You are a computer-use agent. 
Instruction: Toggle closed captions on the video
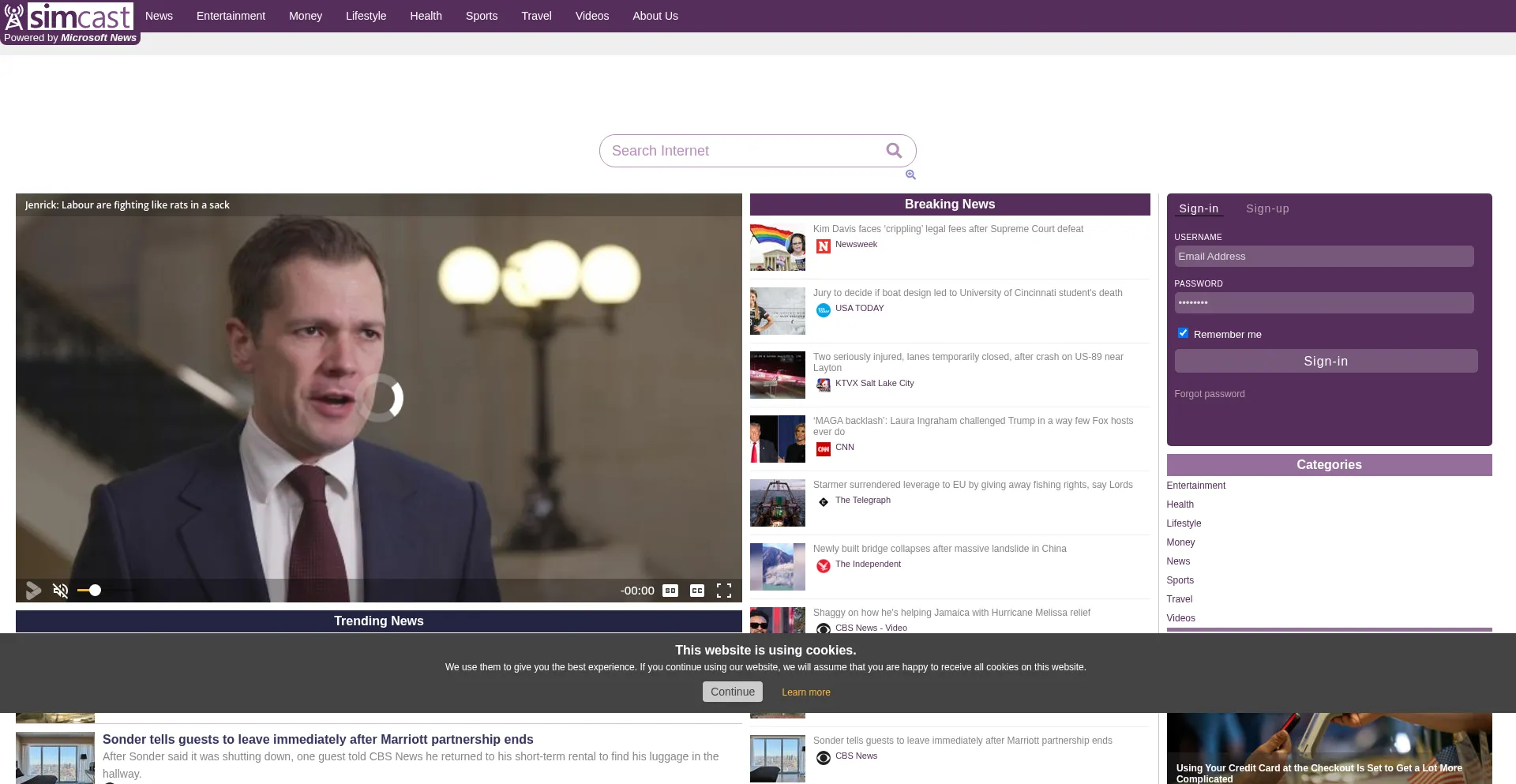pos(696,591)
